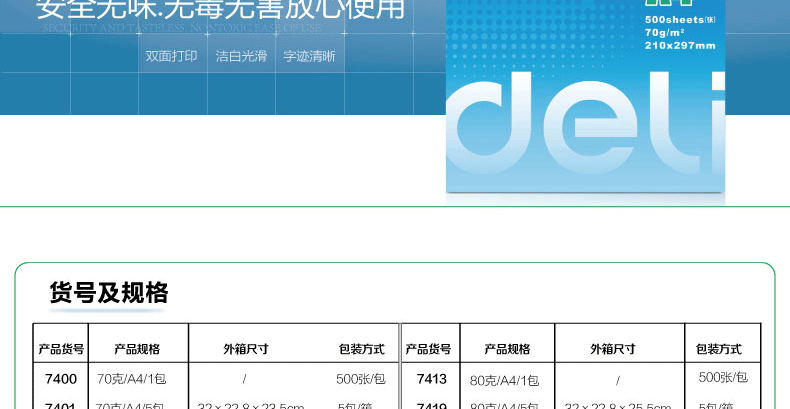Click the 包装方式 header above 7400 row's 500张/包

pos(361,349)
